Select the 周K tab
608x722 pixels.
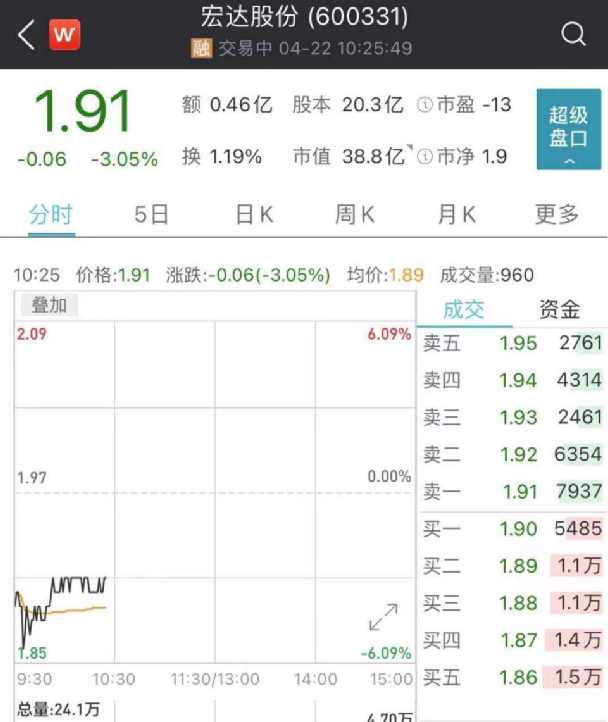355,214
